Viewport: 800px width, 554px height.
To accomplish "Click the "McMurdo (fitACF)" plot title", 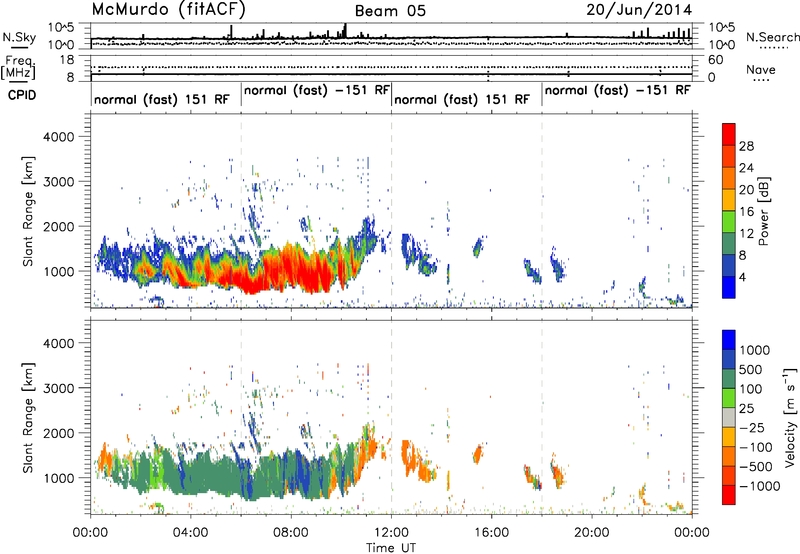I will click(x=168, y=10).
